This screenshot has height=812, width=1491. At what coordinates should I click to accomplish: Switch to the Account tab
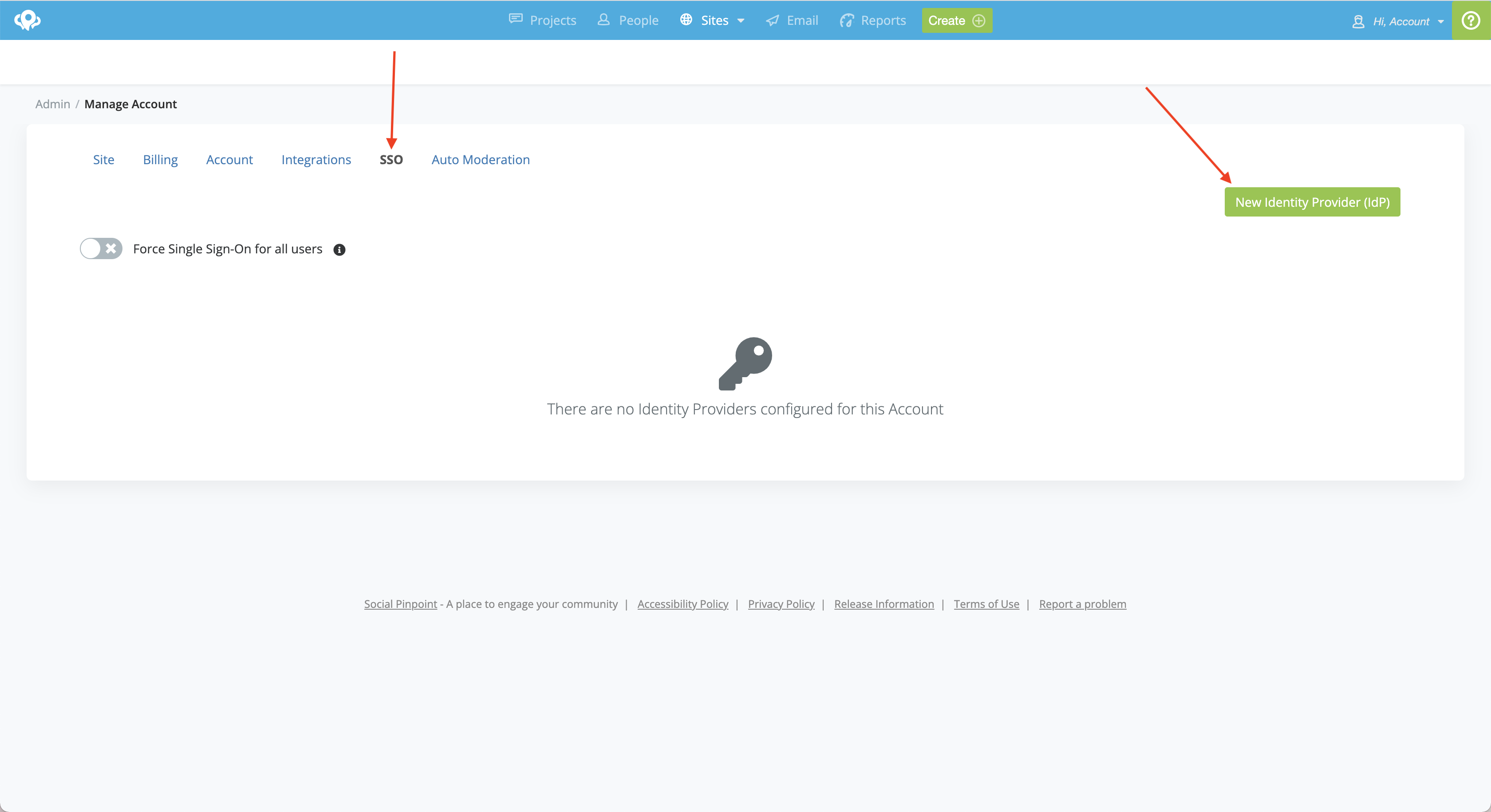click(229, 160)
